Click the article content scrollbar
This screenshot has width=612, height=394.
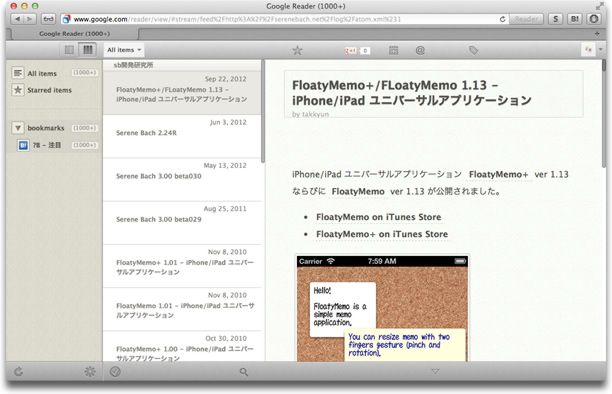(604, 113)
